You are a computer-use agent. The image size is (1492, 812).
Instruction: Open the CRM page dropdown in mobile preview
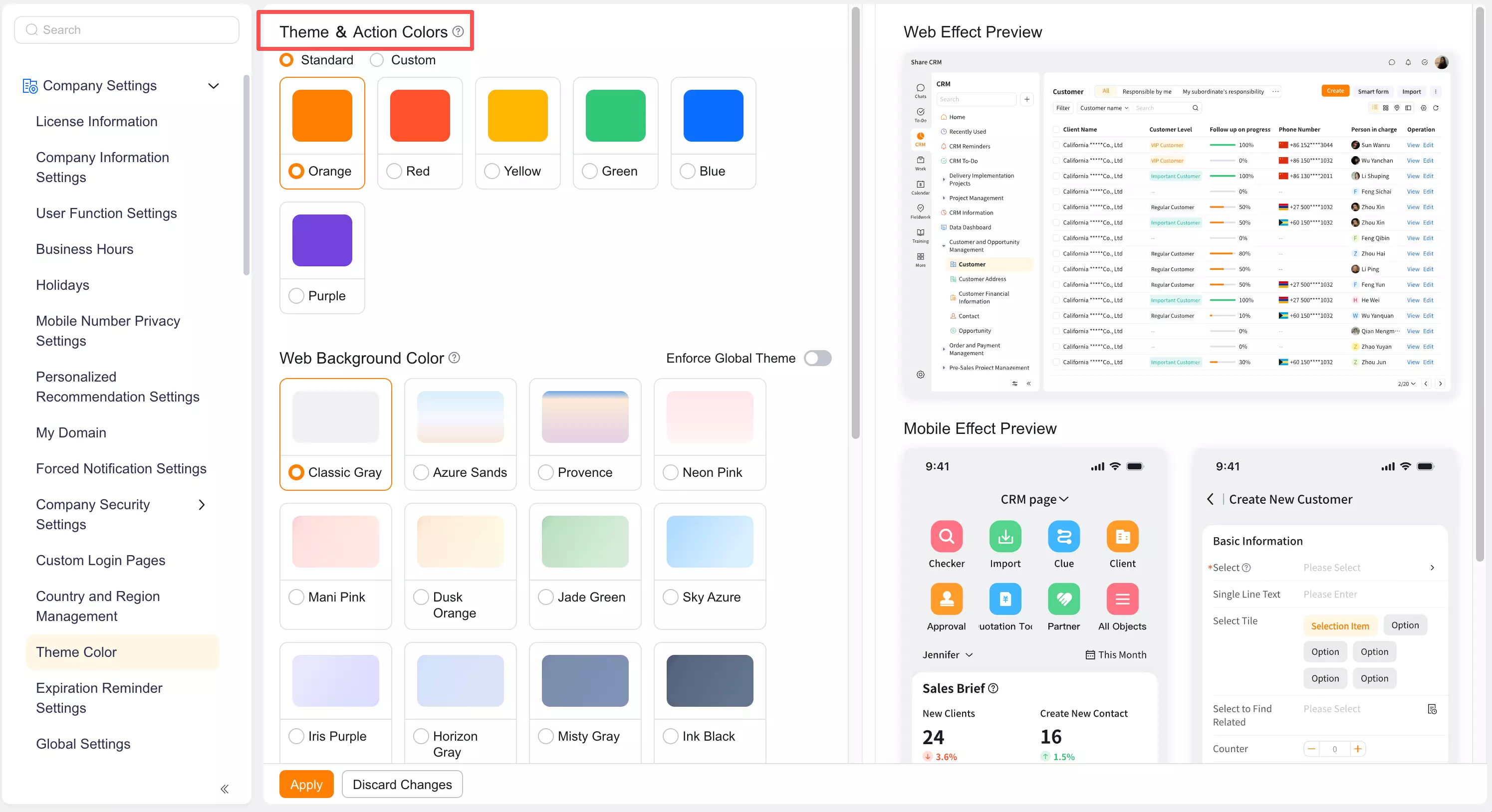(x=1034, y=499)
